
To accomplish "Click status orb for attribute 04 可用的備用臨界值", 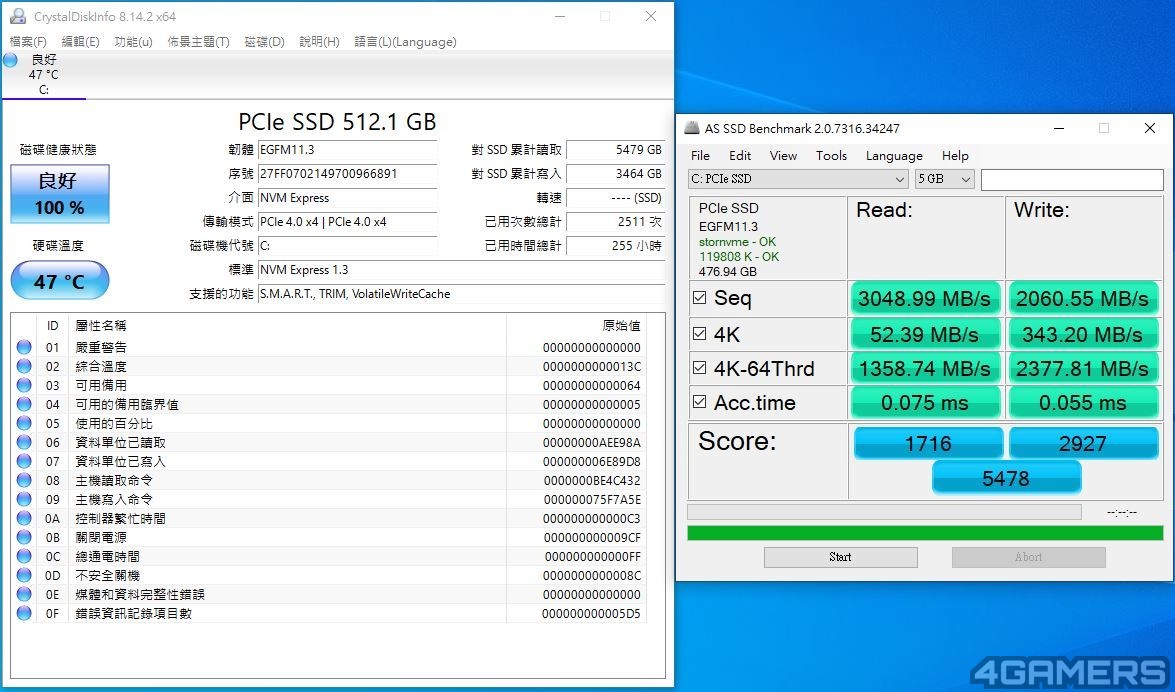I will tap(24, 404).
